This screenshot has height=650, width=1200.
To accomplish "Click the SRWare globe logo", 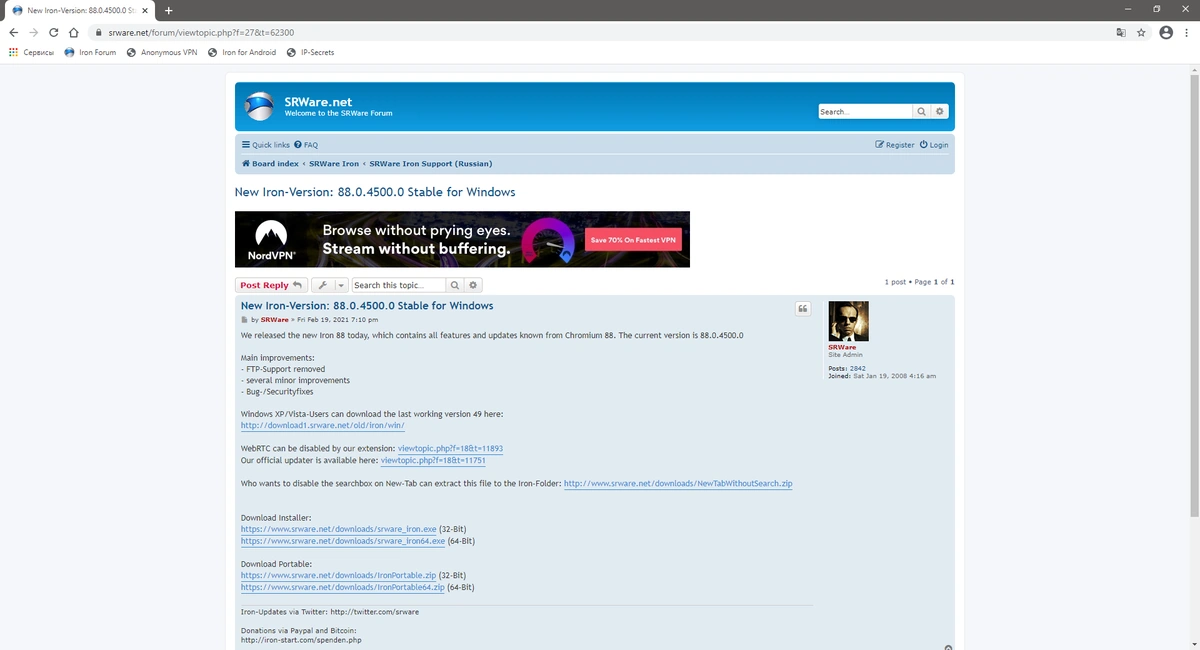I will click(x=259, y=106).
